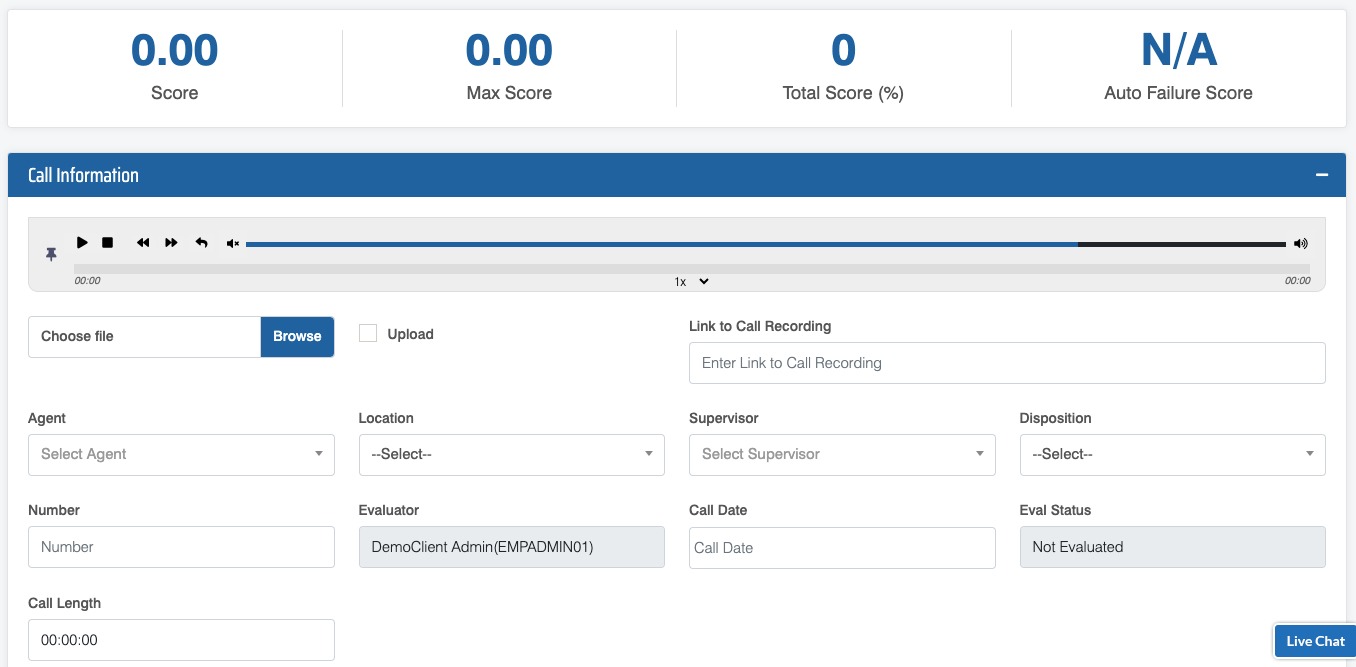
Task: Pin the audio player
Action: tap(51, 255)
